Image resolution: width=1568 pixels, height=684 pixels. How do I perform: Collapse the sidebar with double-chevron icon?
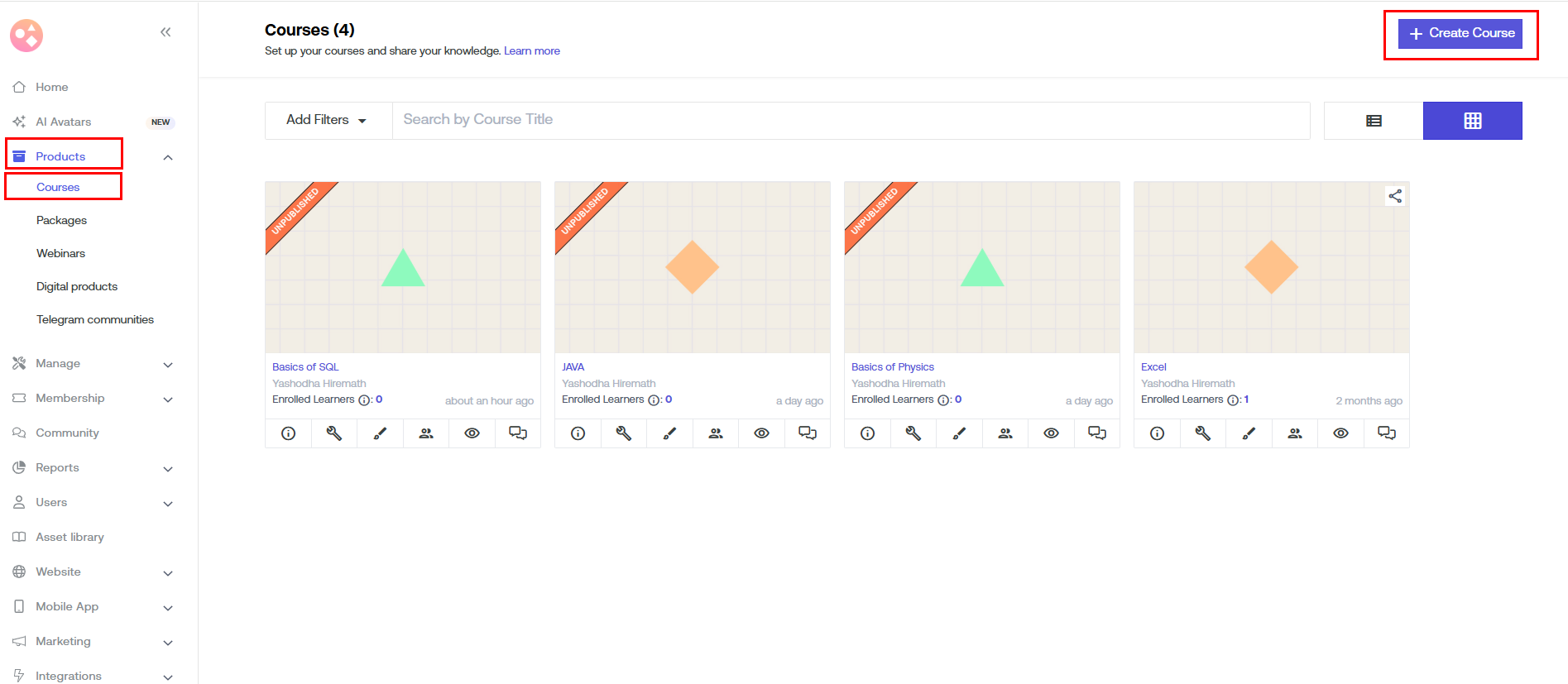point(165,32)
